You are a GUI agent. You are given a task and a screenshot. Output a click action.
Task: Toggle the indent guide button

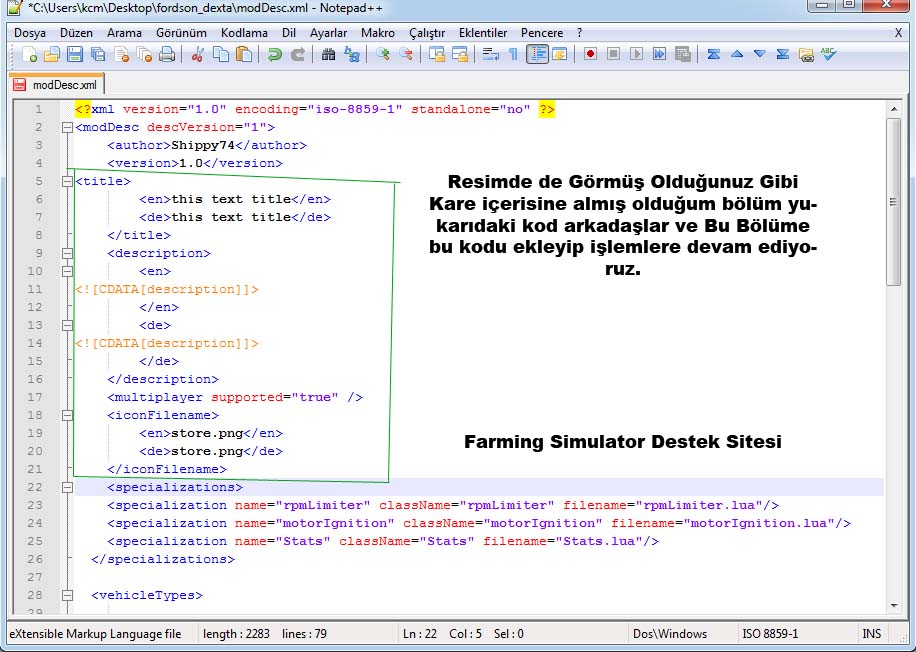537,54
